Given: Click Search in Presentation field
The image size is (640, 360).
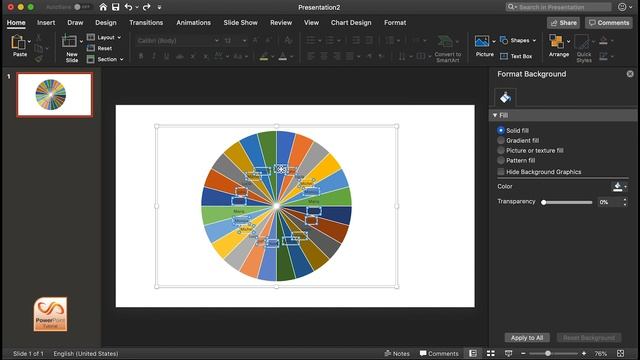Looking at the screenshot, I should pos(558,7).
